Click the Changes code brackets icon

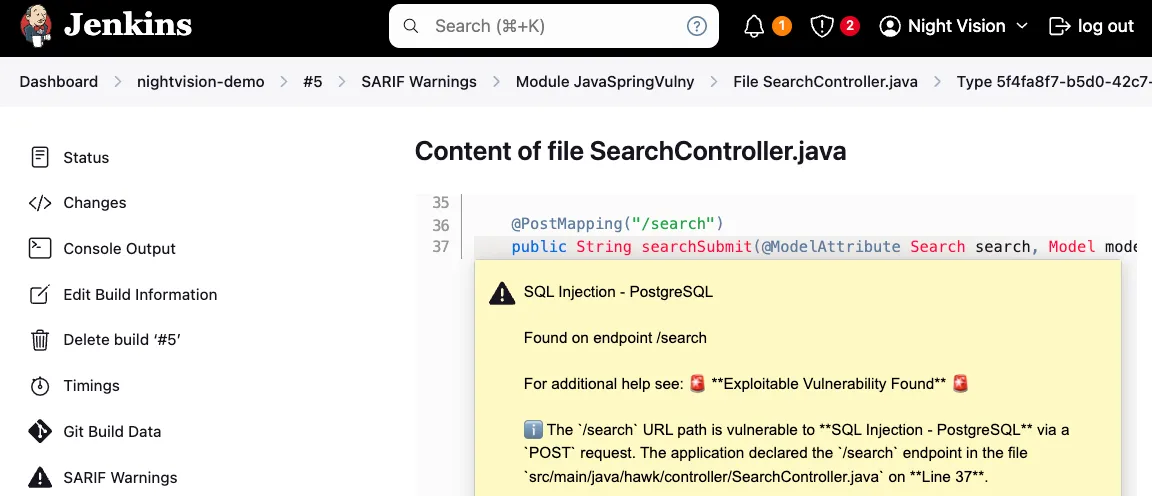click(40, 203)
